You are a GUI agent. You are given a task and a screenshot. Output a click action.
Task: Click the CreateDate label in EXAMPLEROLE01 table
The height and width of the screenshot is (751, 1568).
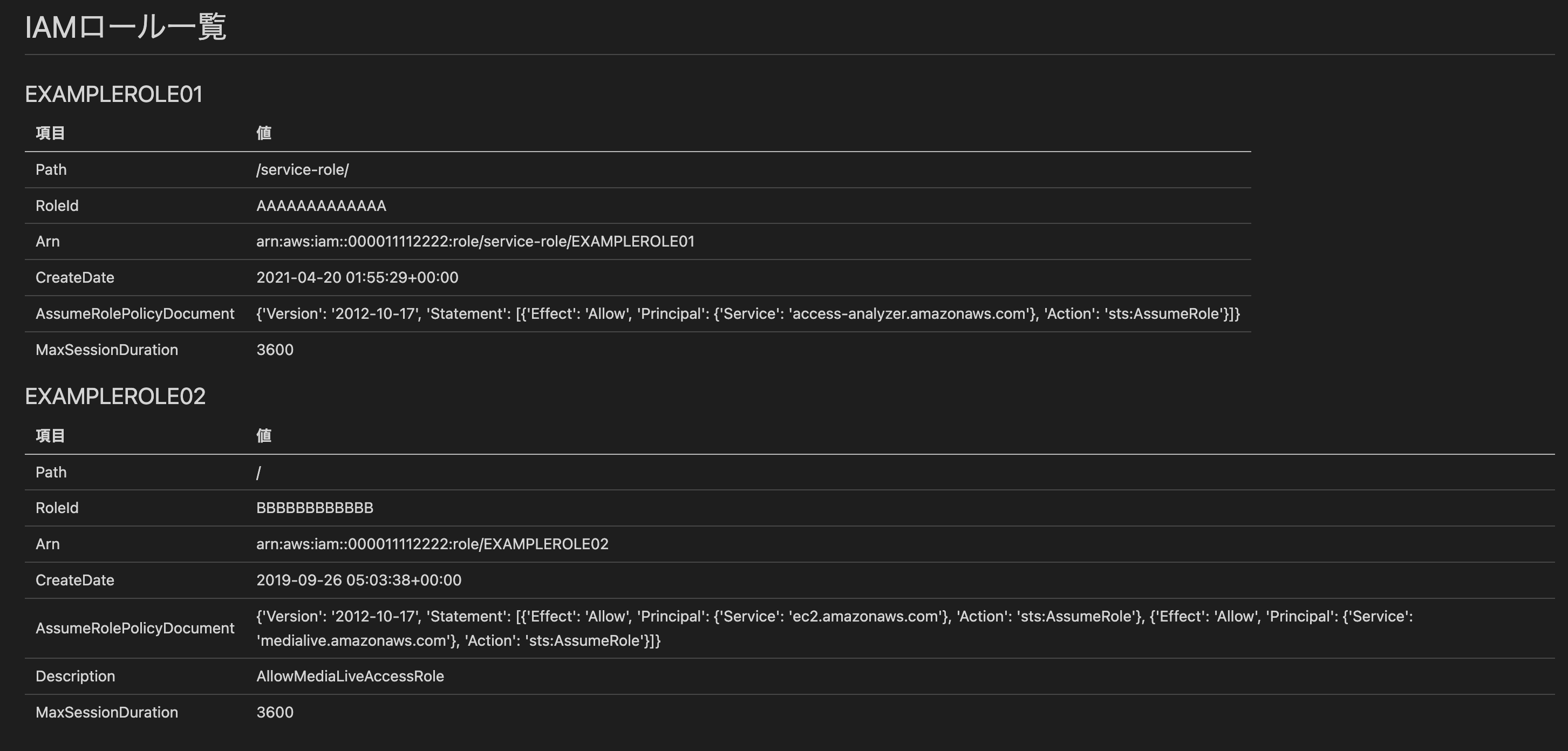(x=75, y=277)
